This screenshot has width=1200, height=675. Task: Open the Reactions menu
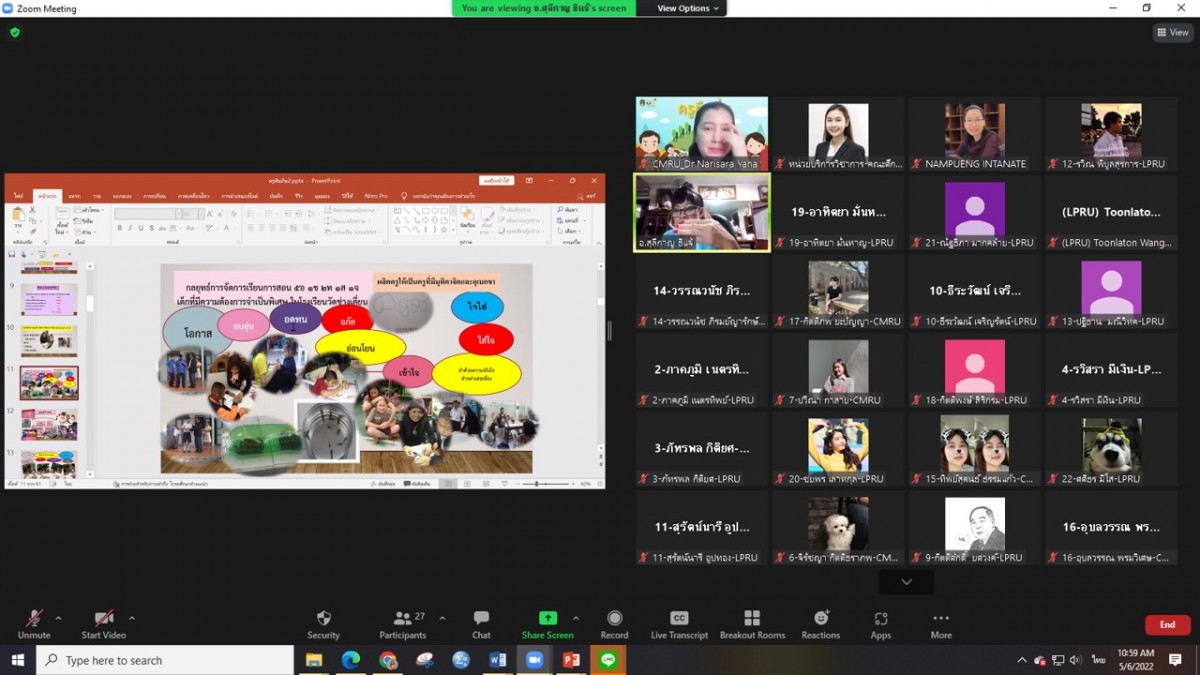[x=820, y=619]
